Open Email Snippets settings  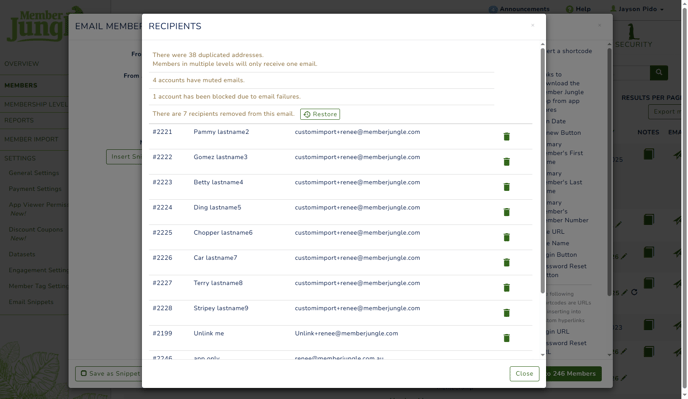coord(31,302)
